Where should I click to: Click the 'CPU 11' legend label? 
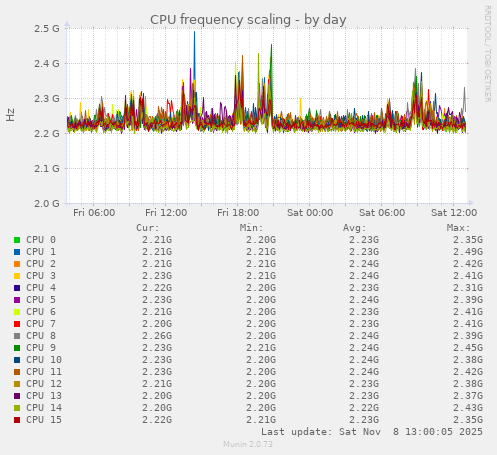(44, 372)
